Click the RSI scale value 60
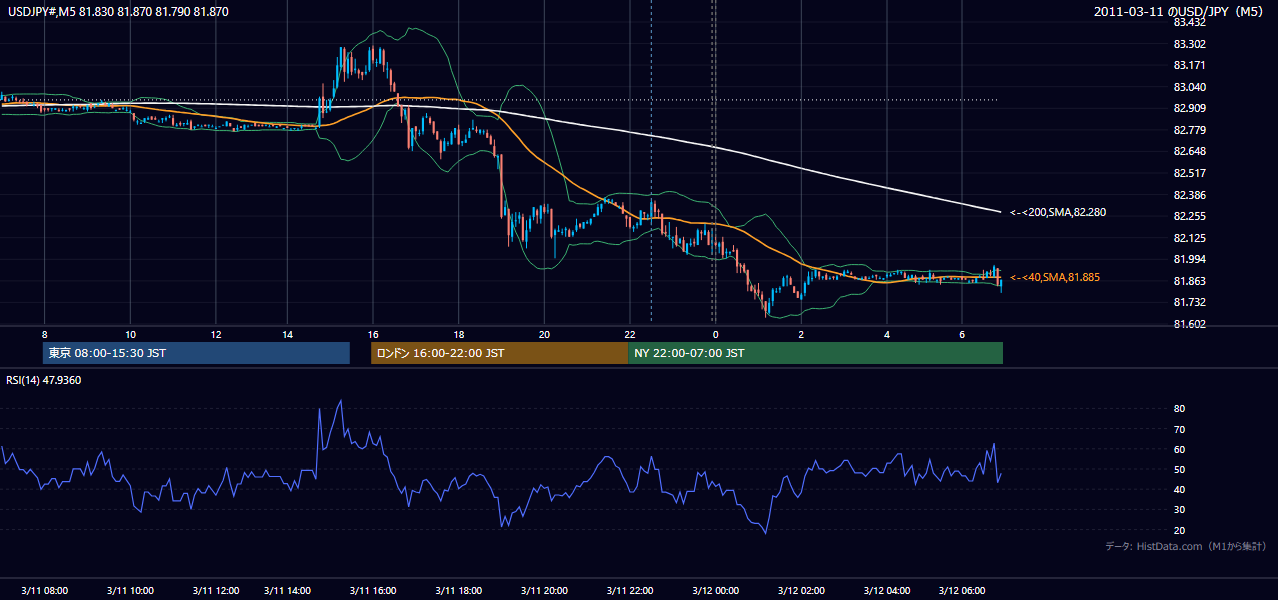1278x600 pixels. pyautogui.click(x=1179, y=449)
